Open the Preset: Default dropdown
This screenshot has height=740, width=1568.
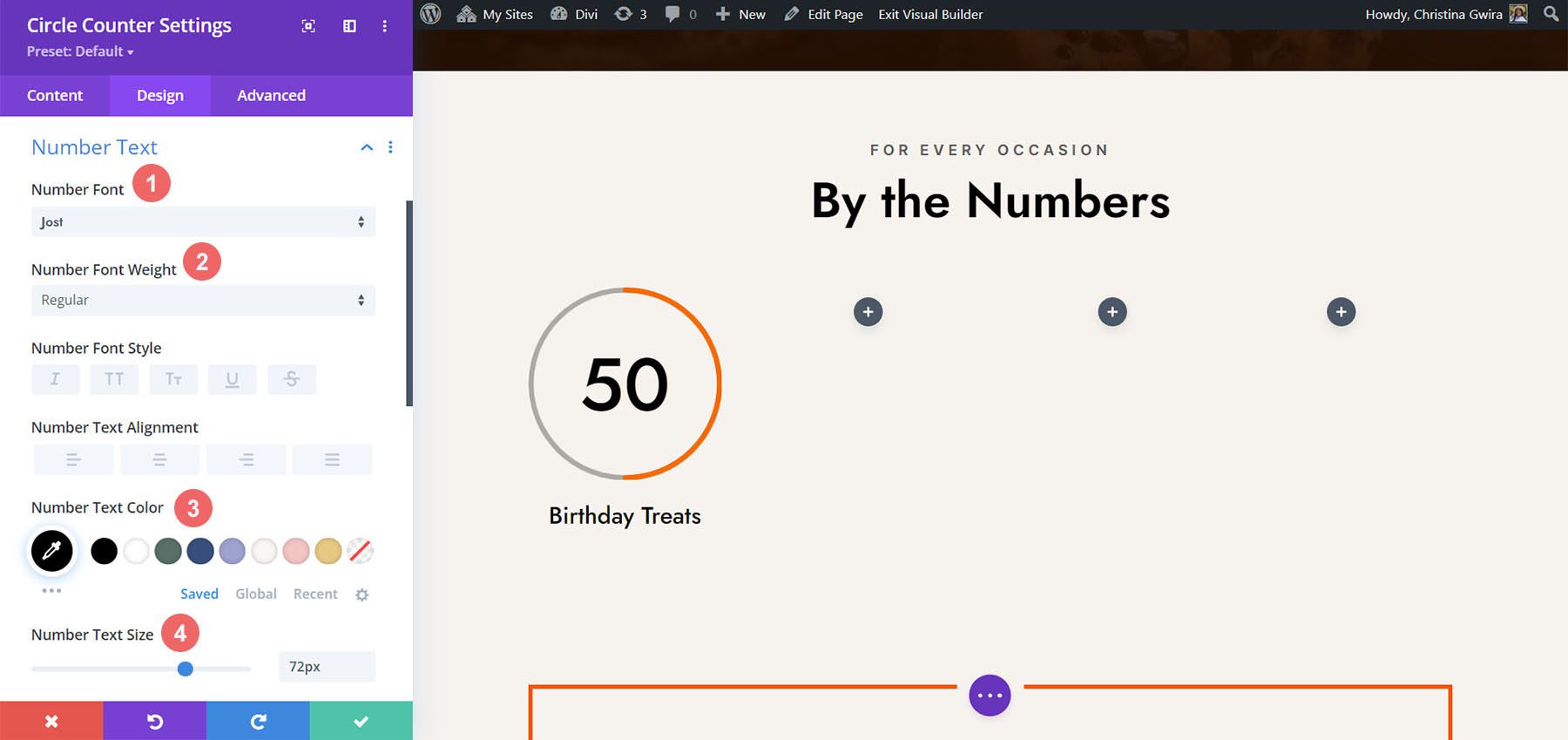(x=80, y=51)
